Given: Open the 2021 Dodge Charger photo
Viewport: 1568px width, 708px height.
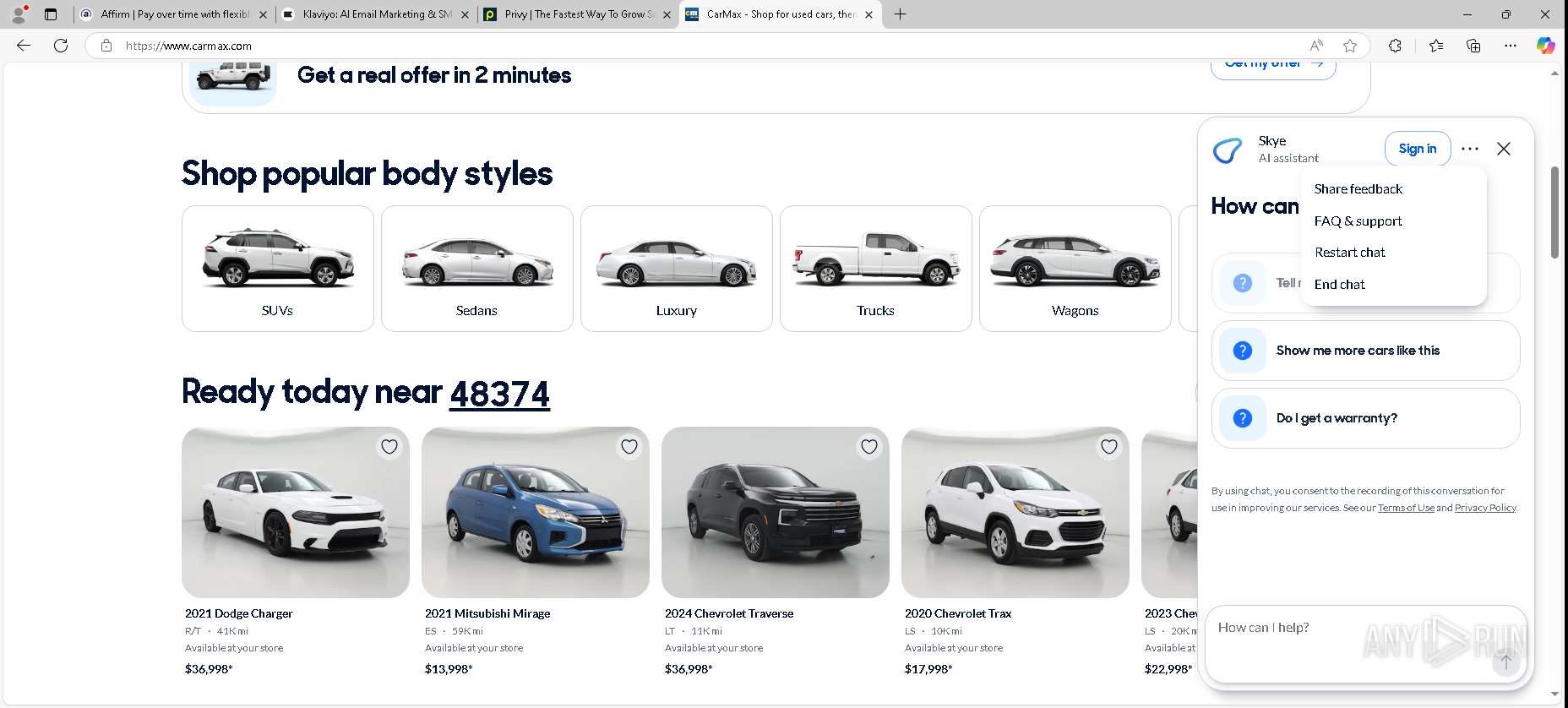Looking at the screenshot, I should tap(296, 512).
